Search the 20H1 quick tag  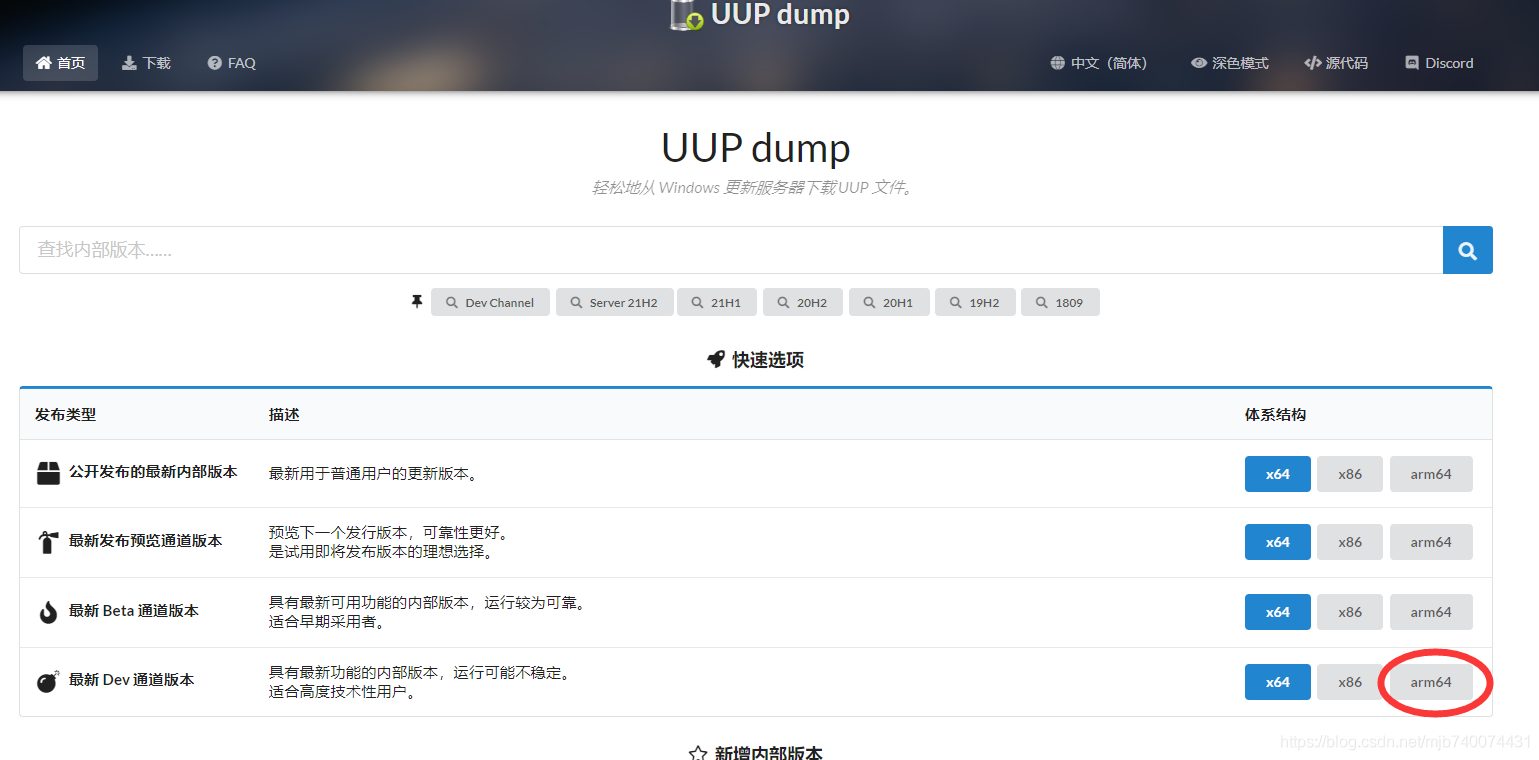[889, 302]
